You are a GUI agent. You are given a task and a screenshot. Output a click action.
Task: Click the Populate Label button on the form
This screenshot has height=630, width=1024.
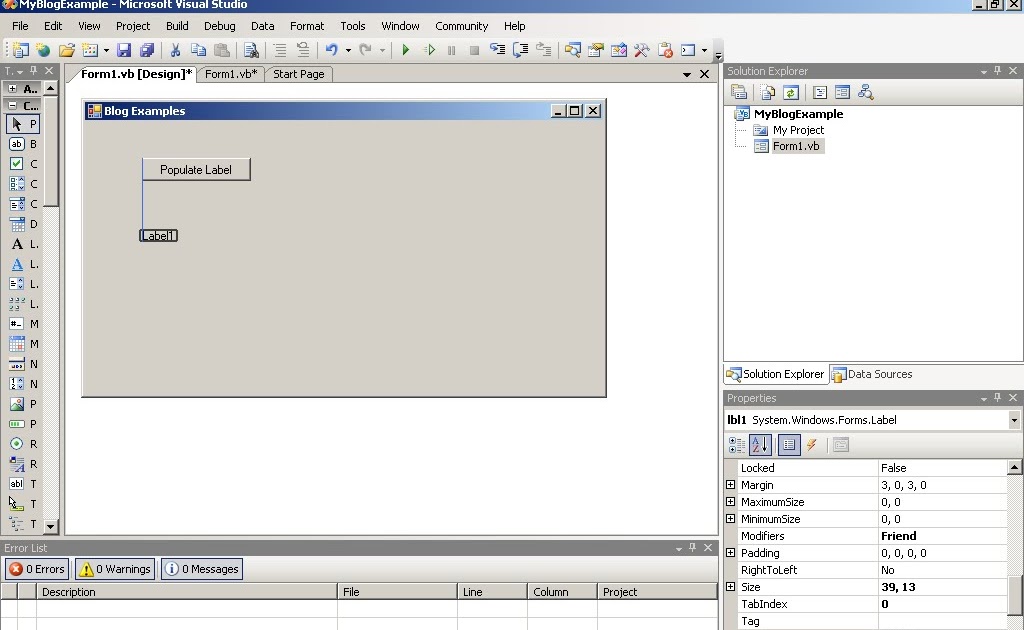[196, 170]
